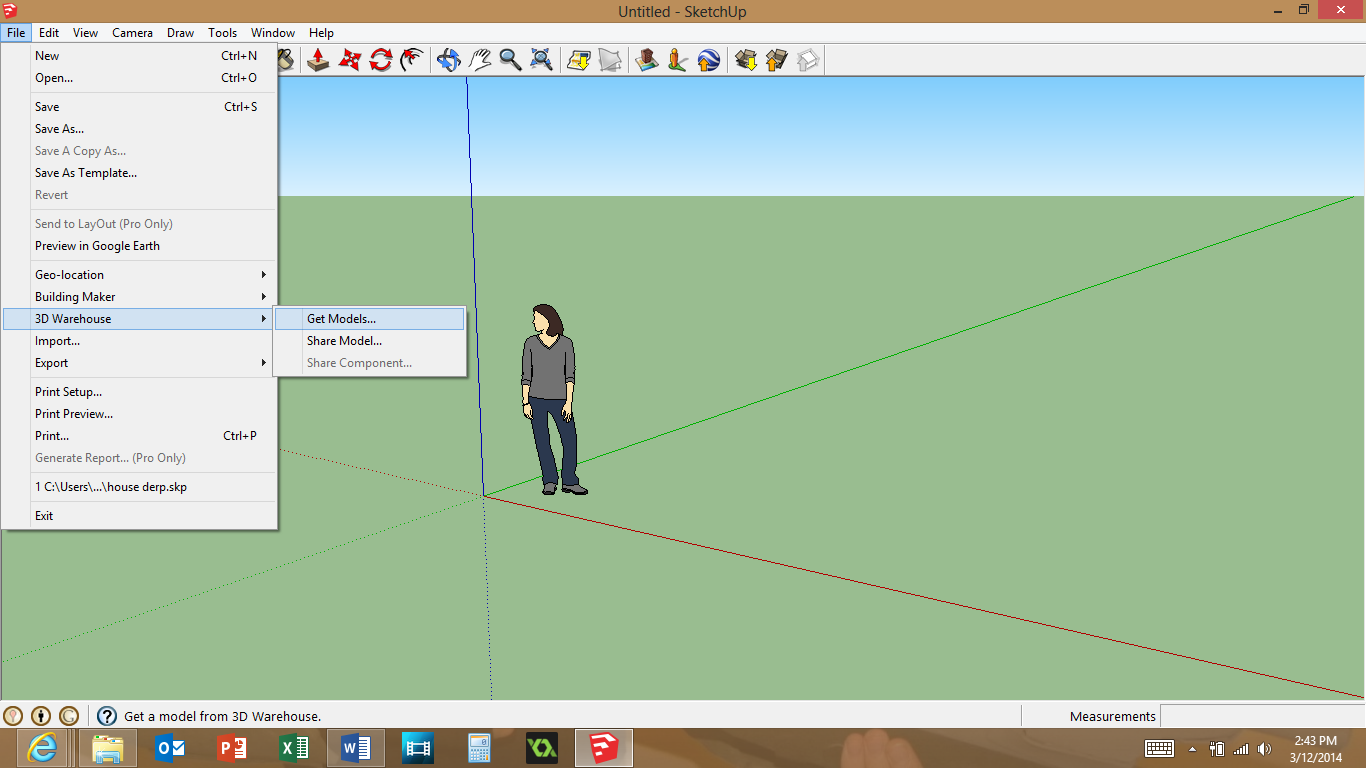Open the Edit menu
The height and width of the screenshot is (768, 1366).
tap(49, 33)
